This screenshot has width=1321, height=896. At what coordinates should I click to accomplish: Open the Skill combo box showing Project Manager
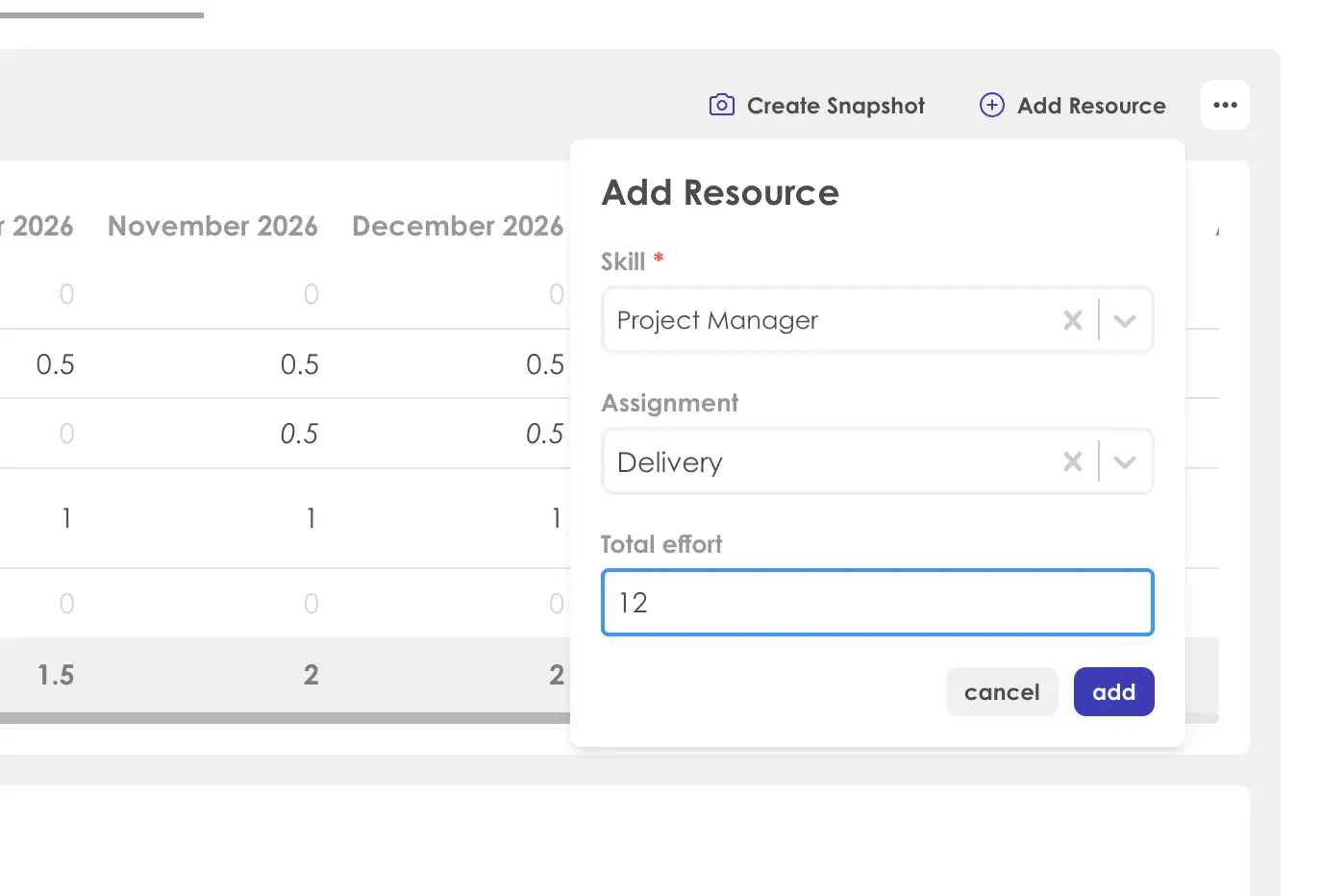[877, 320]
